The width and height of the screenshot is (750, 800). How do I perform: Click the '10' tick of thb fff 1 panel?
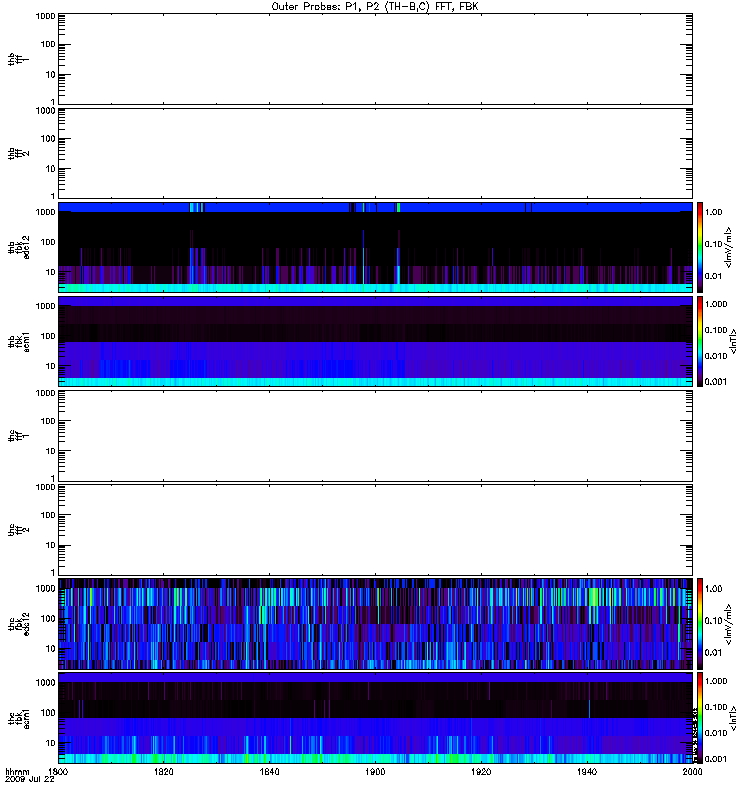tap(50, 75)
